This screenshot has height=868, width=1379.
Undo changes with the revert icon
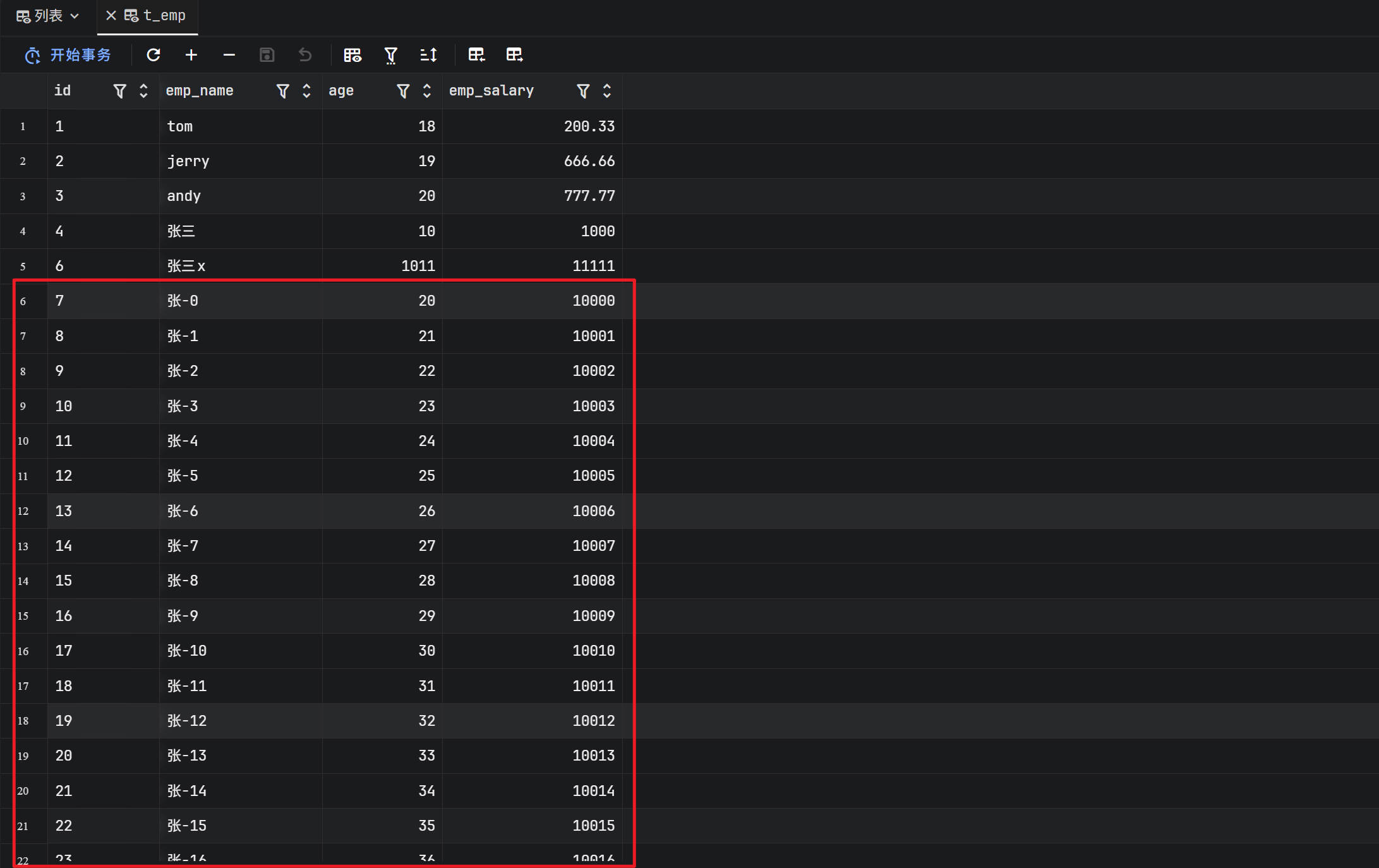(x=305, y=55)
